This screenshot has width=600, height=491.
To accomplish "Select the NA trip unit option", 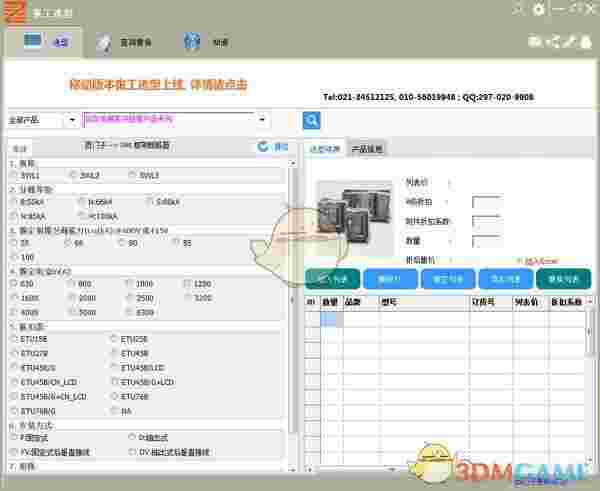I will pos(114,411).
